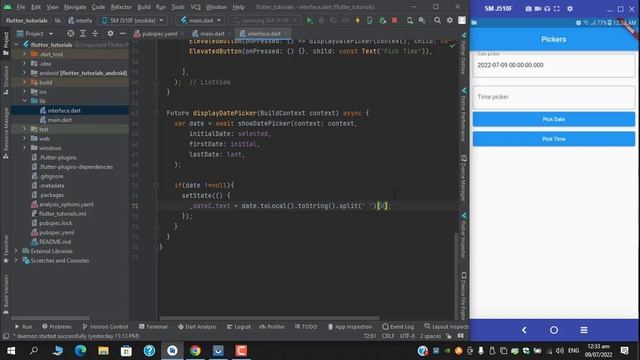The height and width of the screenshot is (360, 640).
Task: Click the editor horizontal scrollbar
Action: (x=269, y=318)
